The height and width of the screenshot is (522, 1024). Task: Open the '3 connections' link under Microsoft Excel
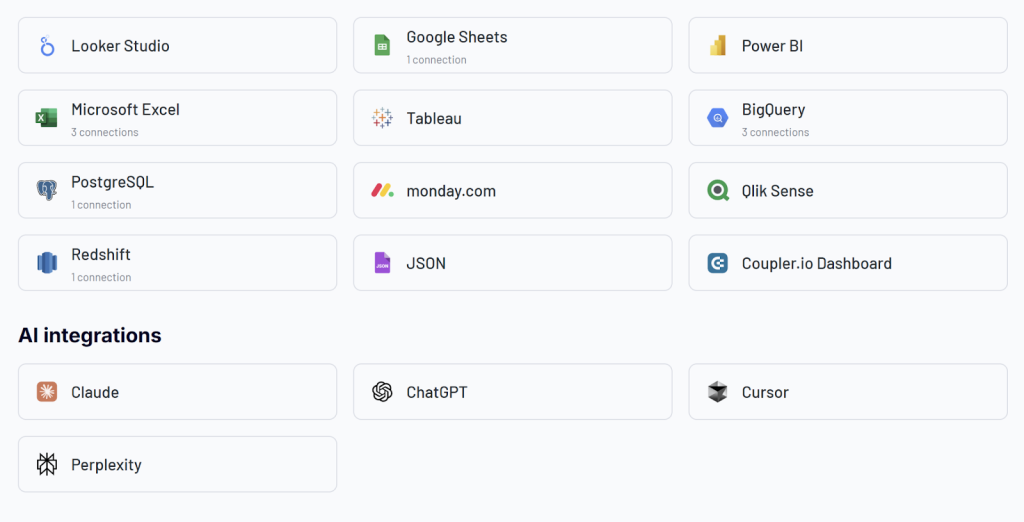pyautogui.click(x=105, y=132)
